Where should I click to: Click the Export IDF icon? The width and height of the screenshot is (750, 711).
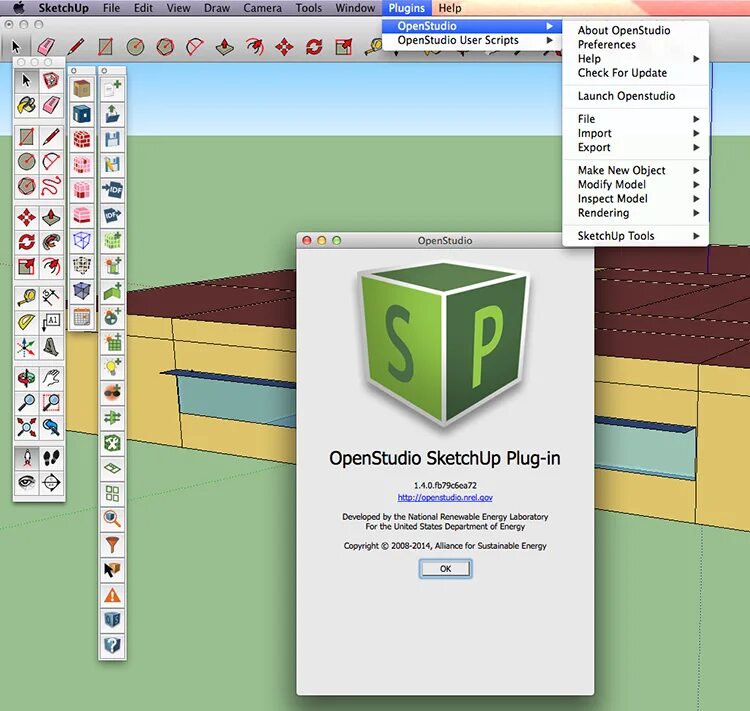112,215
